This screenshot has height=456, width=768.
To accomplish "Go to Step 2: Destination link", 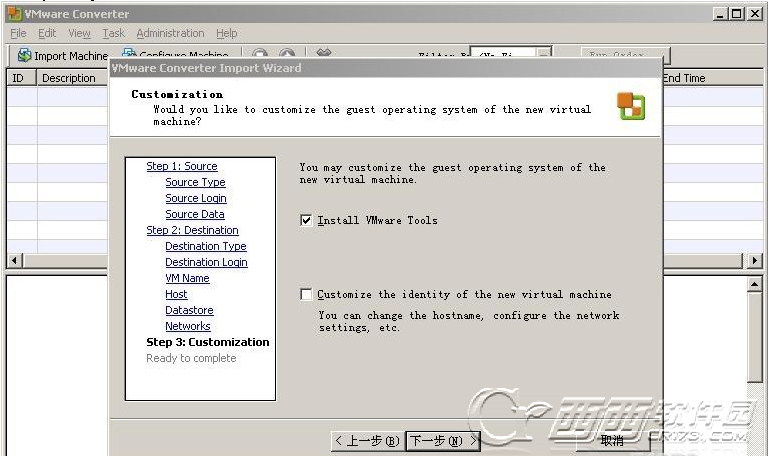I will point(192,230).
